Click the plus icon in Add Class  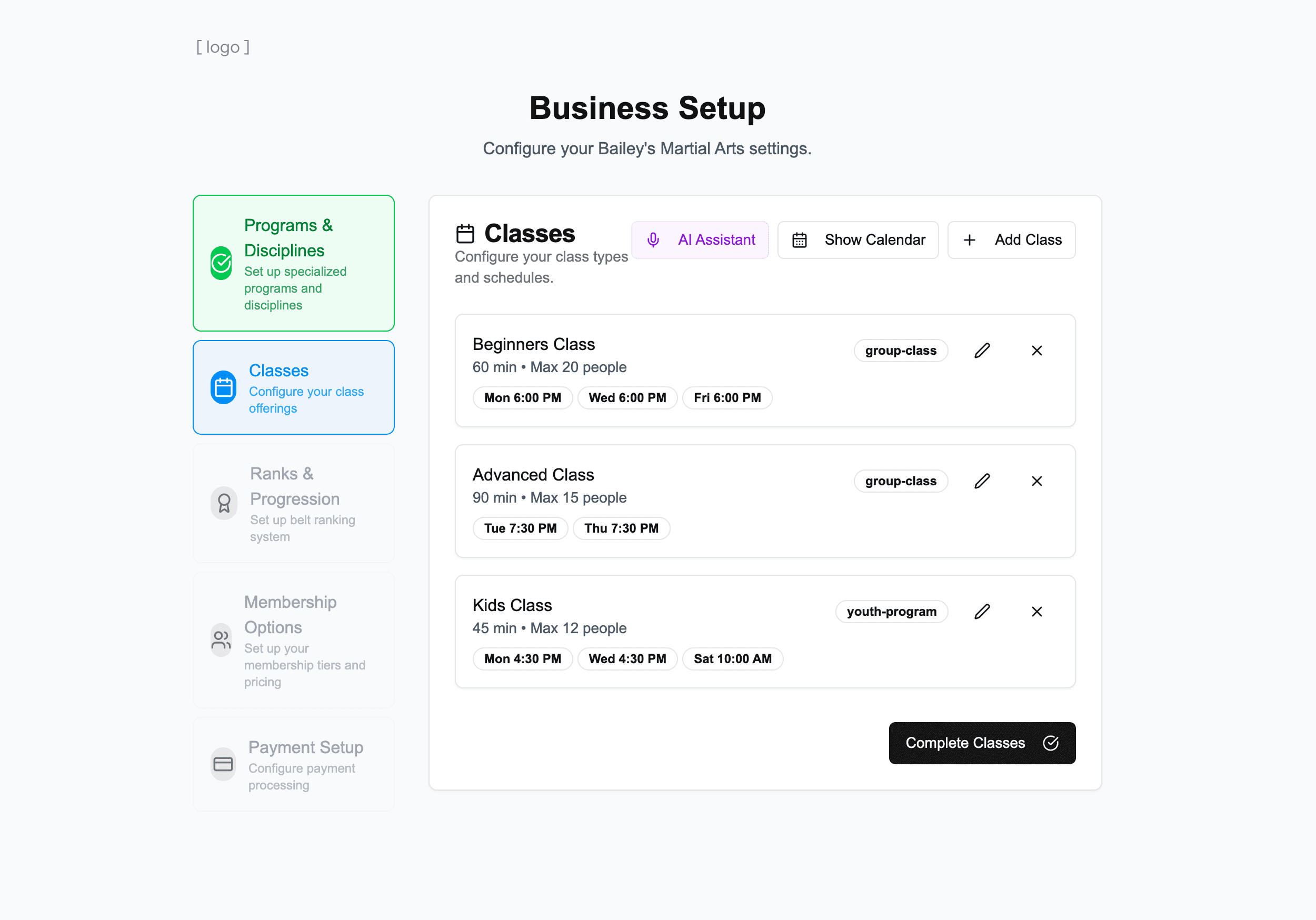point(969,239)
